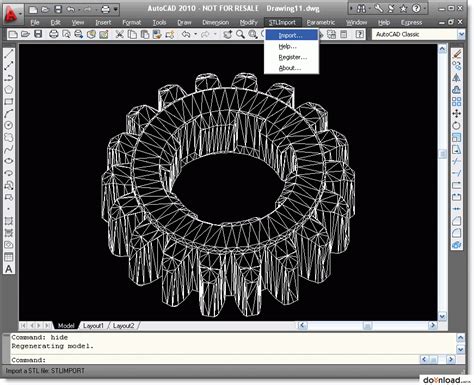This screenshot has width=474, height=385.
Task: Open the File menu
Action: [35, 22]
